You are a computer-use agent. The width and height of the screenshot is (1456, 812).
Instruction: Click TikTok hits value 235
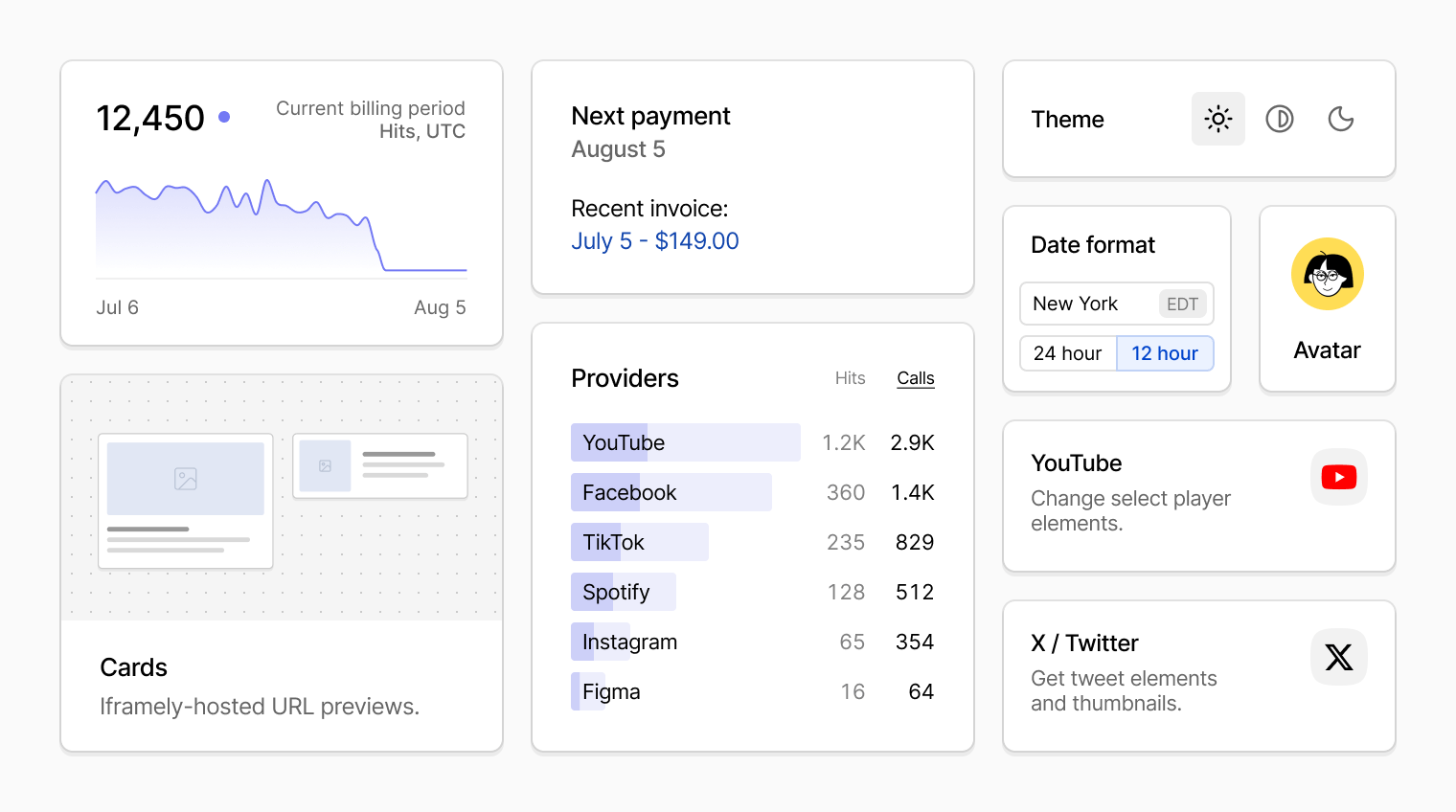click(846, 542)
